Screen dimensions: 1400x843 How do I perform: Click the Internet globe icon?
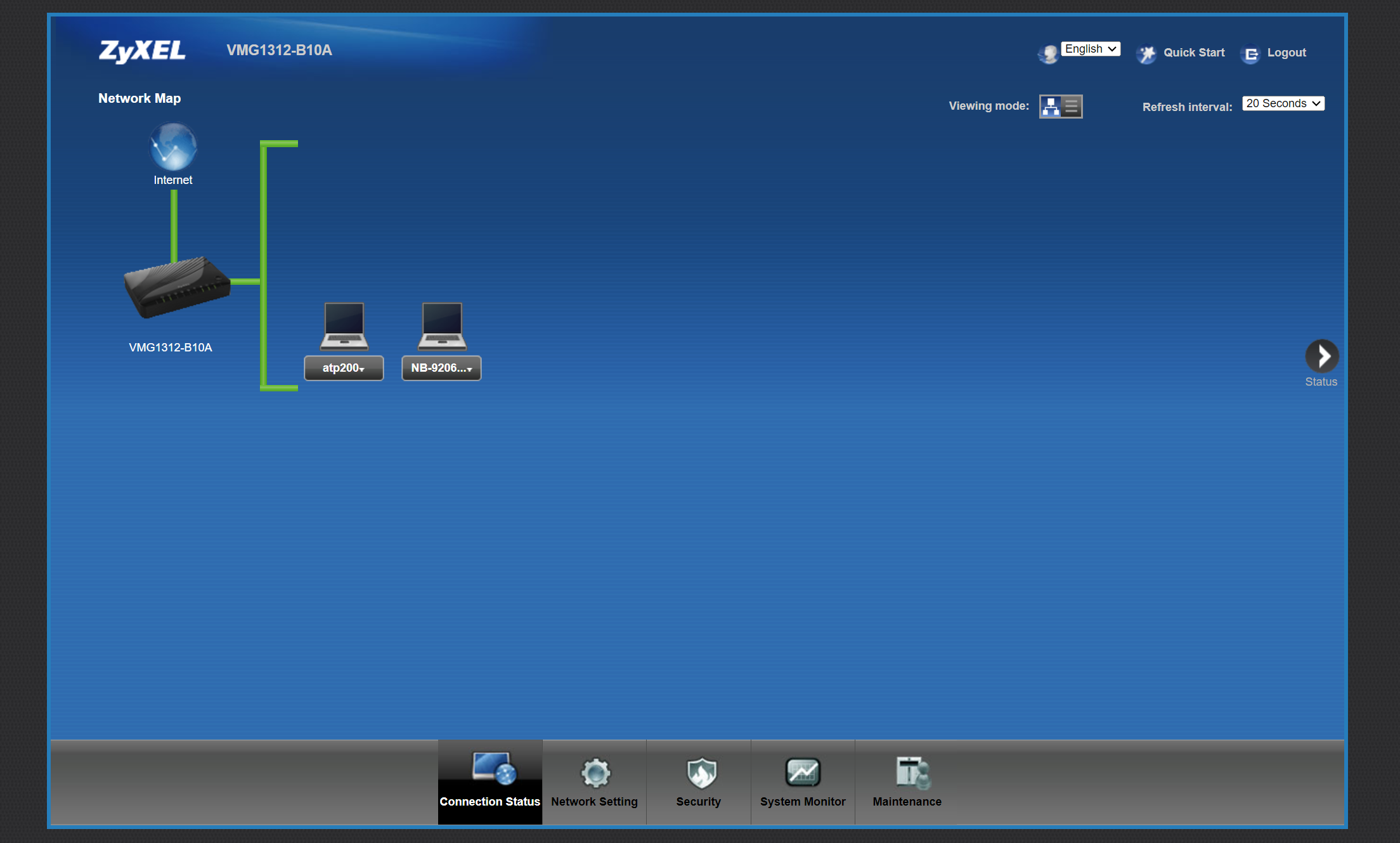tap(173, 147)
